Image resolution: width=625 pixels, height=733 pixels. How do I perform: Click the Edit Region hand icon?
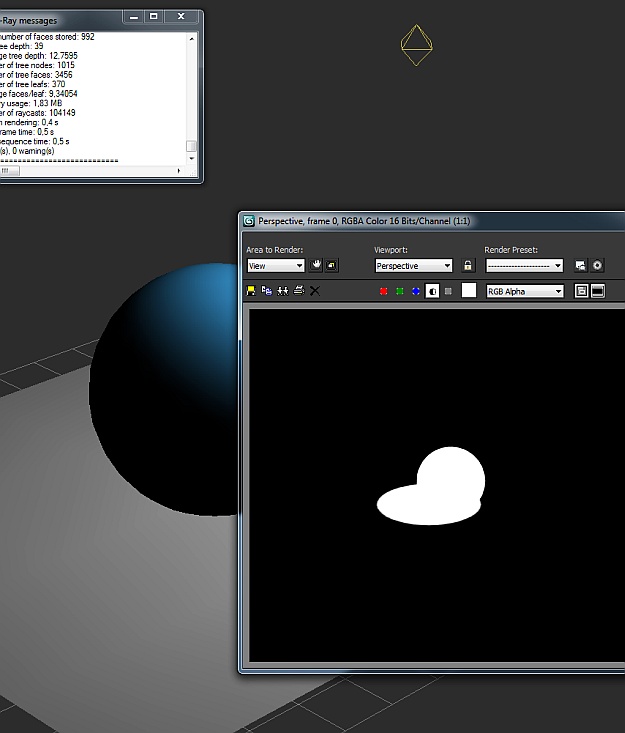pos(316,266)
